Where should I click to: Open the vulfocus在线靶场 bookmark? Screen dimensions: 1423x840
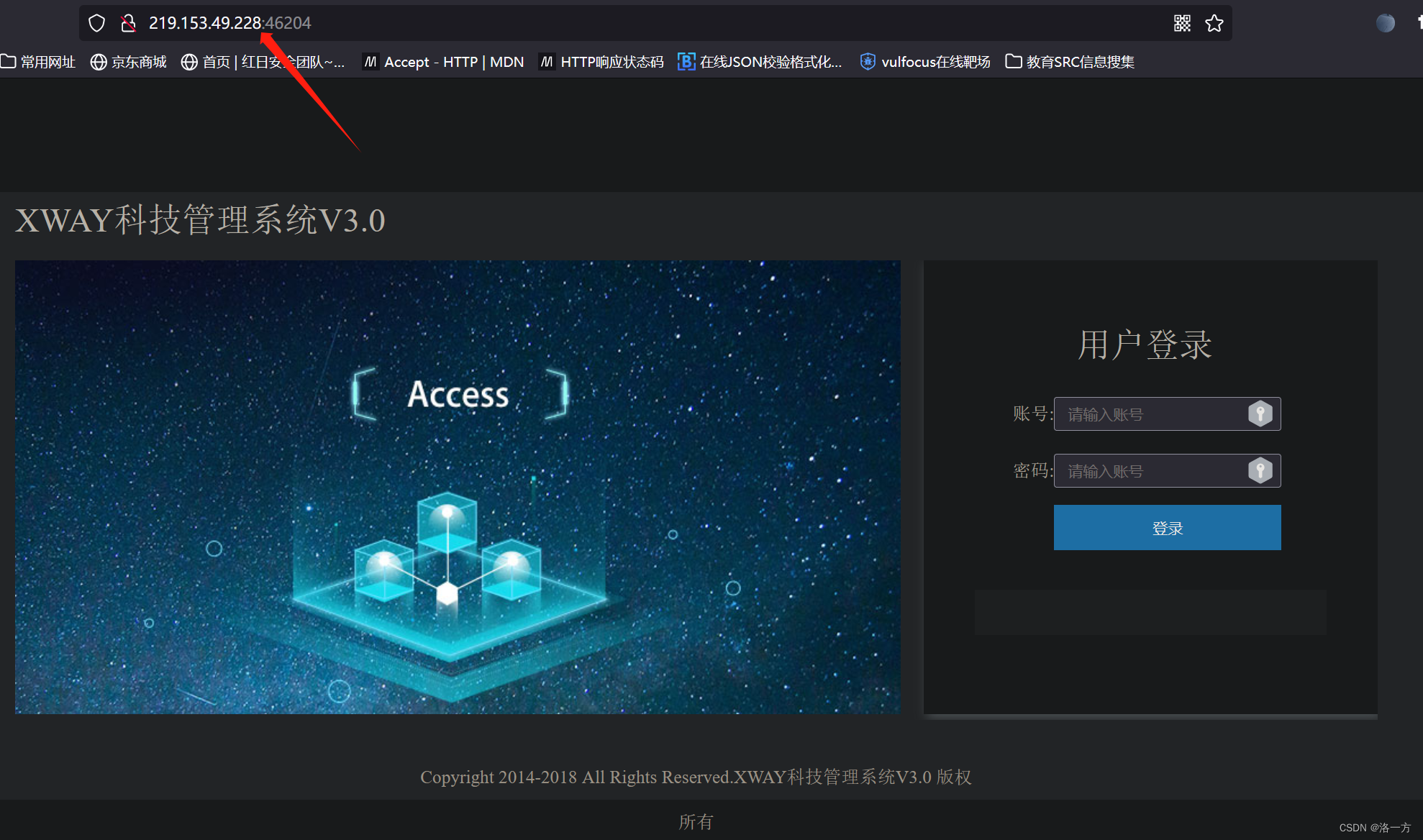click(x=925, y=62)
